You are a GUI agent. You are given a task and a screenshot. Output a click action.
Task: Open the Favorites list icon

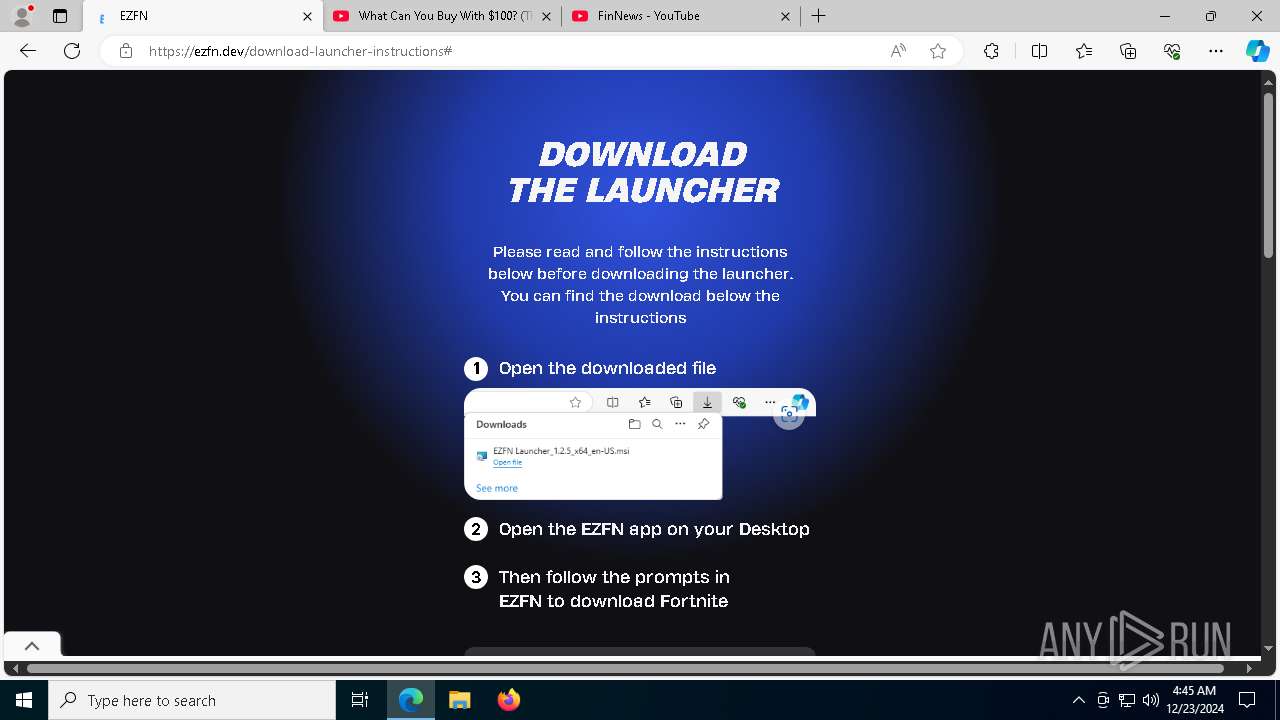point(1084,51)
